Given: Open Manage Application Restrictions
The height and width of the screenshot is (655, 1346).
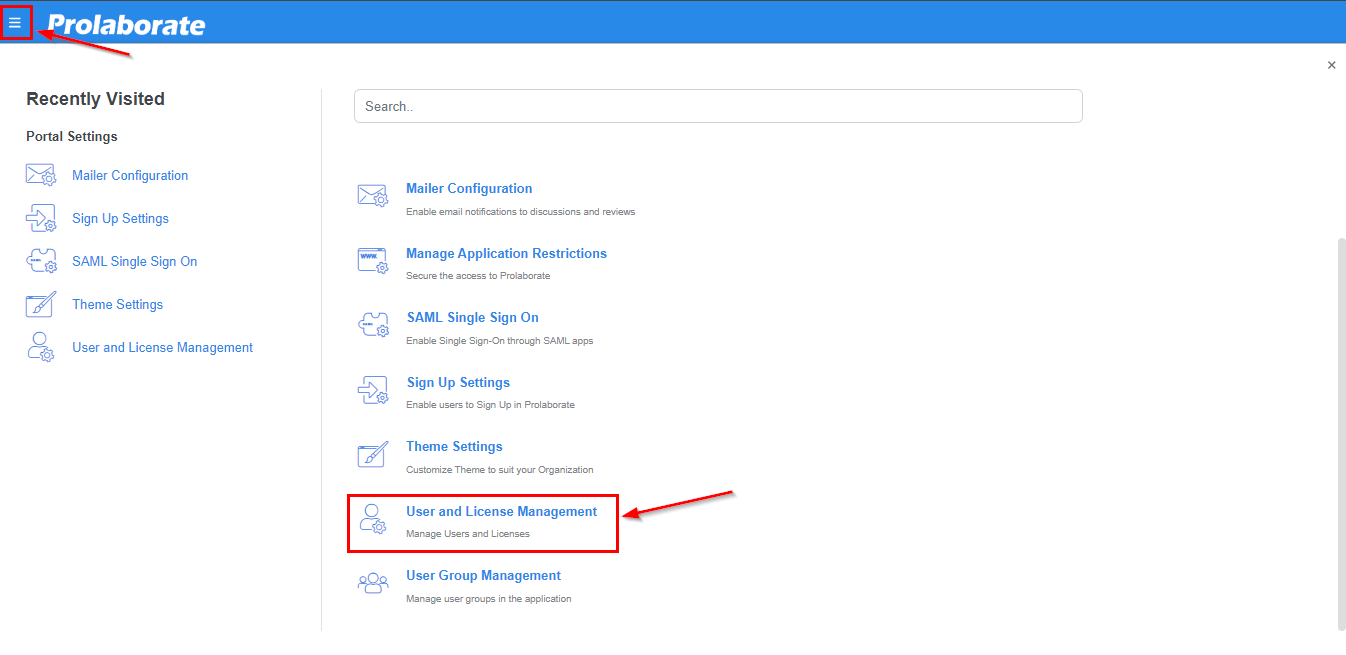Looking at the screenshot, I should pos(506,253).
